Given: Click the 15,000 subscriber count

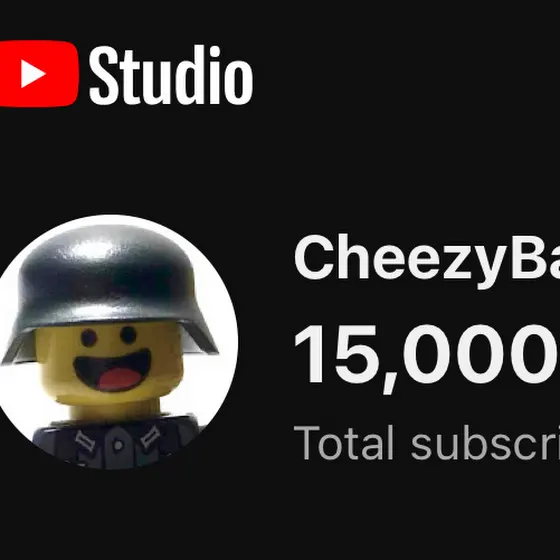Looking at the screenshot, I should tap(427, 355).
